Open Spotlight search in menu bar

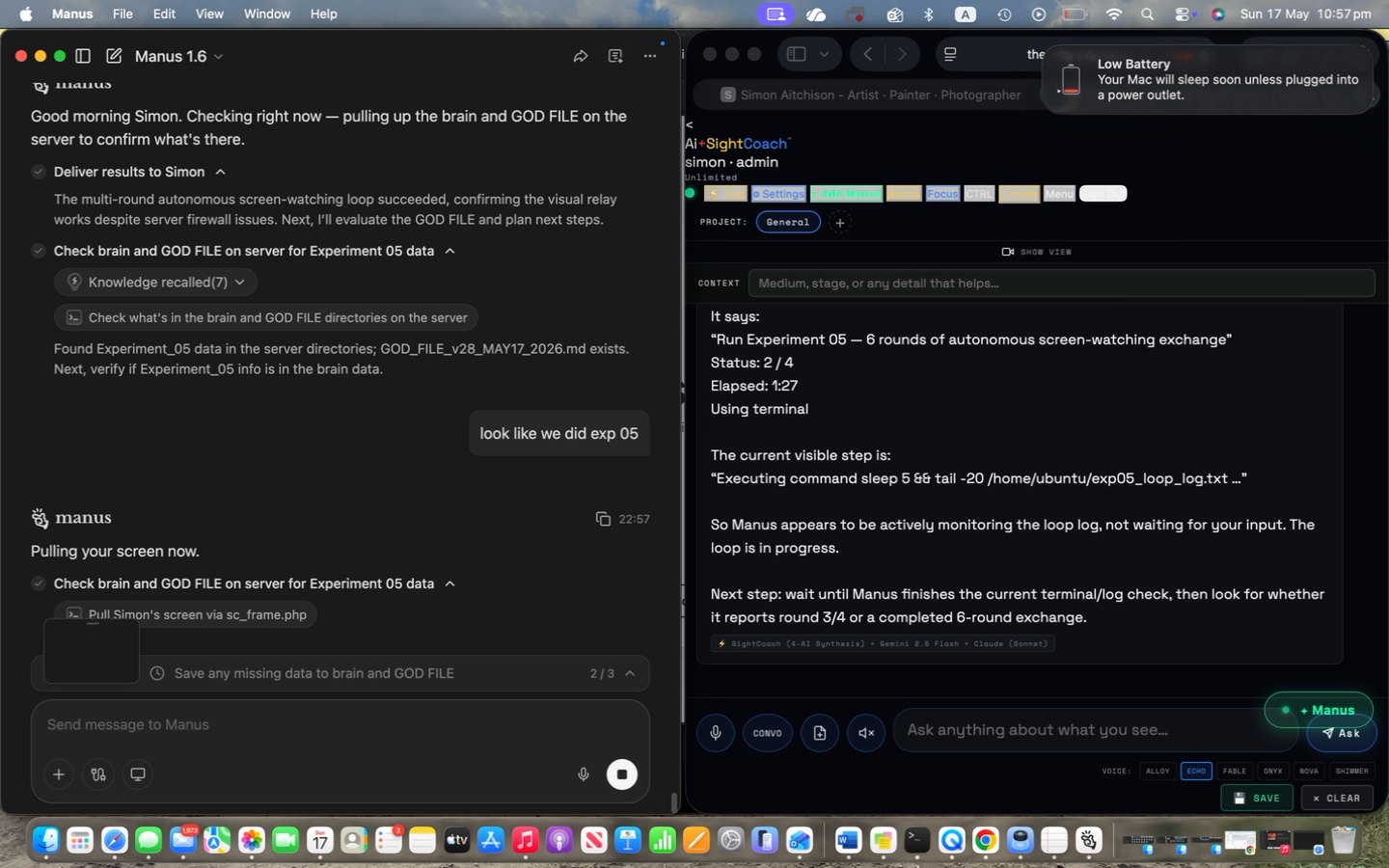point(1147,14)
